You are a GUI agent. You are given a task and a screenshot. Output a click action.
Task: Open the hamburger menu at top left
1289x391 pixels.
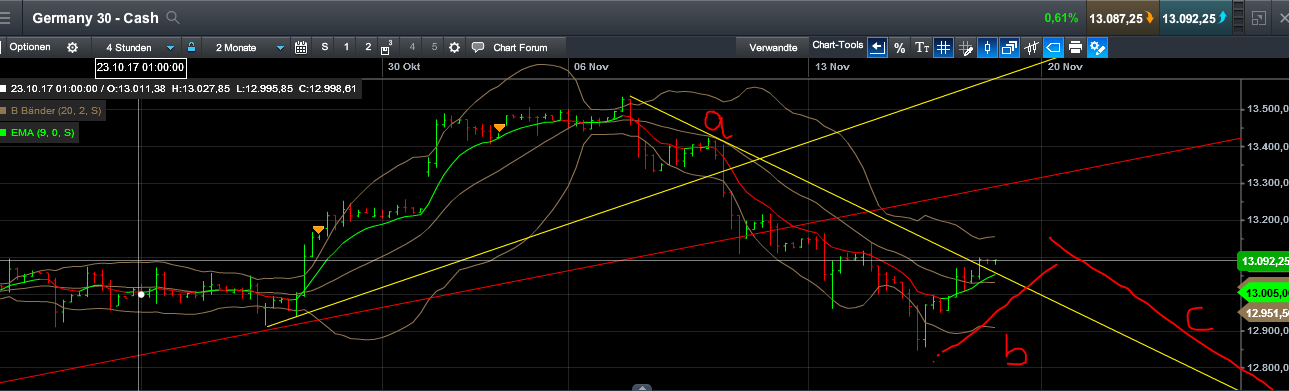(x=6, y=17)
